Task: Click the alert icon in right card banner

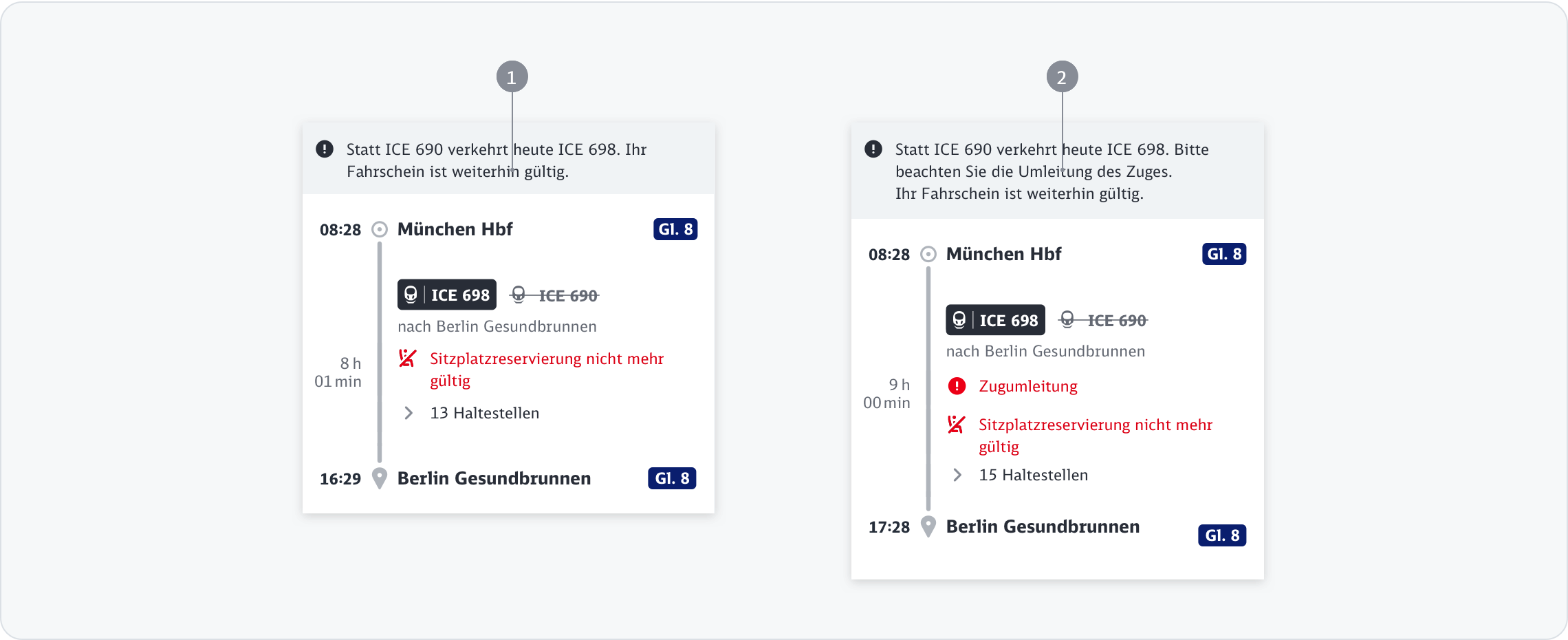Action: (873, 149)
